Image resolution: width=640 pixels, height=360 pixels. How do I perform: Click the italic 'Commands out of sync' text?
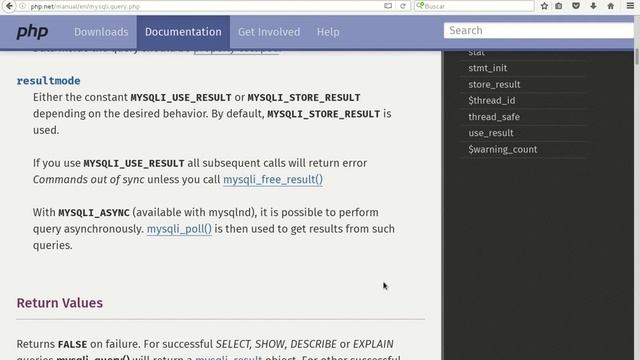[89, 180]
